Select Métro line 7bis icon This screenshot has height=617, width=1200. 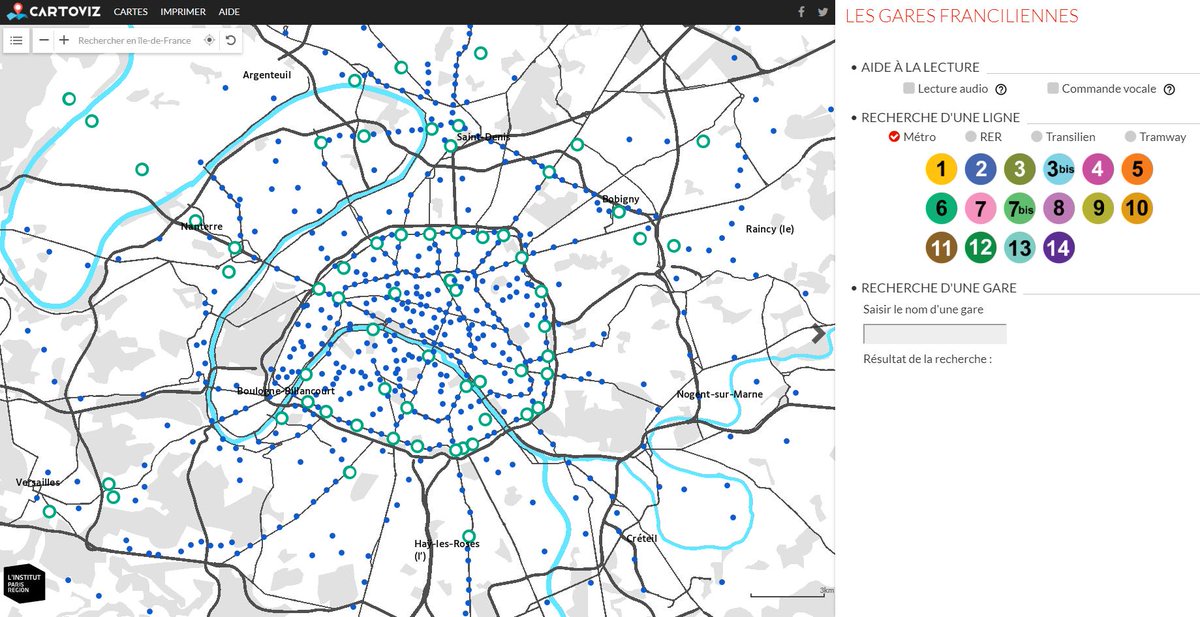click(x=1019, y=208)
